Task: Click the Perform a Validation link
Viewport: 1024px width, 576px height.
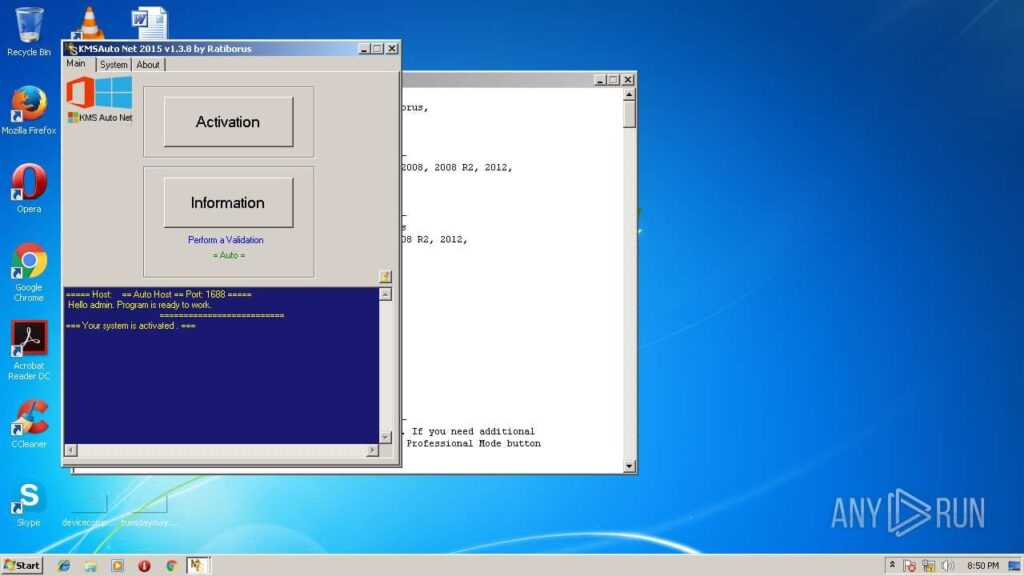Action: pos(225,240)
